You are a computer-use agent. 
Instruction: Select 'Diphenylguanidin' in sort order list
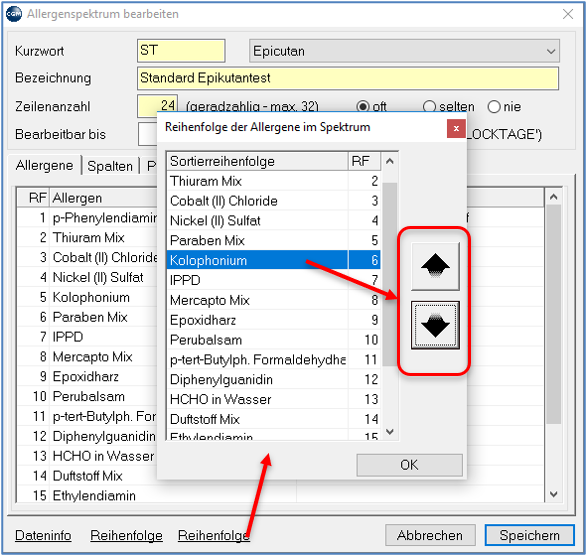tap(274, 380)
